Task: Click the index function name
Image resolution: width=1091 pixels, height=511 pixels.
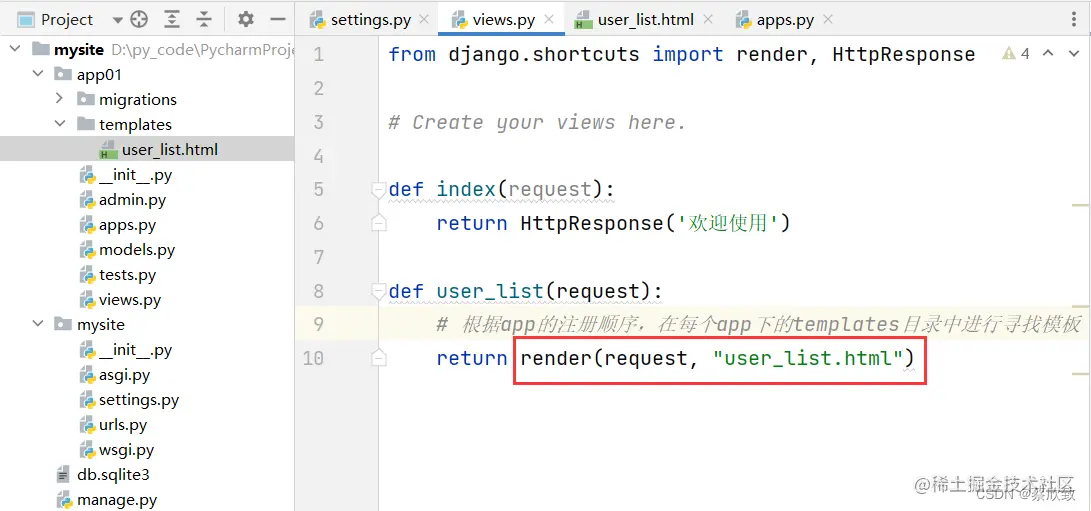Action: tap(466, 189)
